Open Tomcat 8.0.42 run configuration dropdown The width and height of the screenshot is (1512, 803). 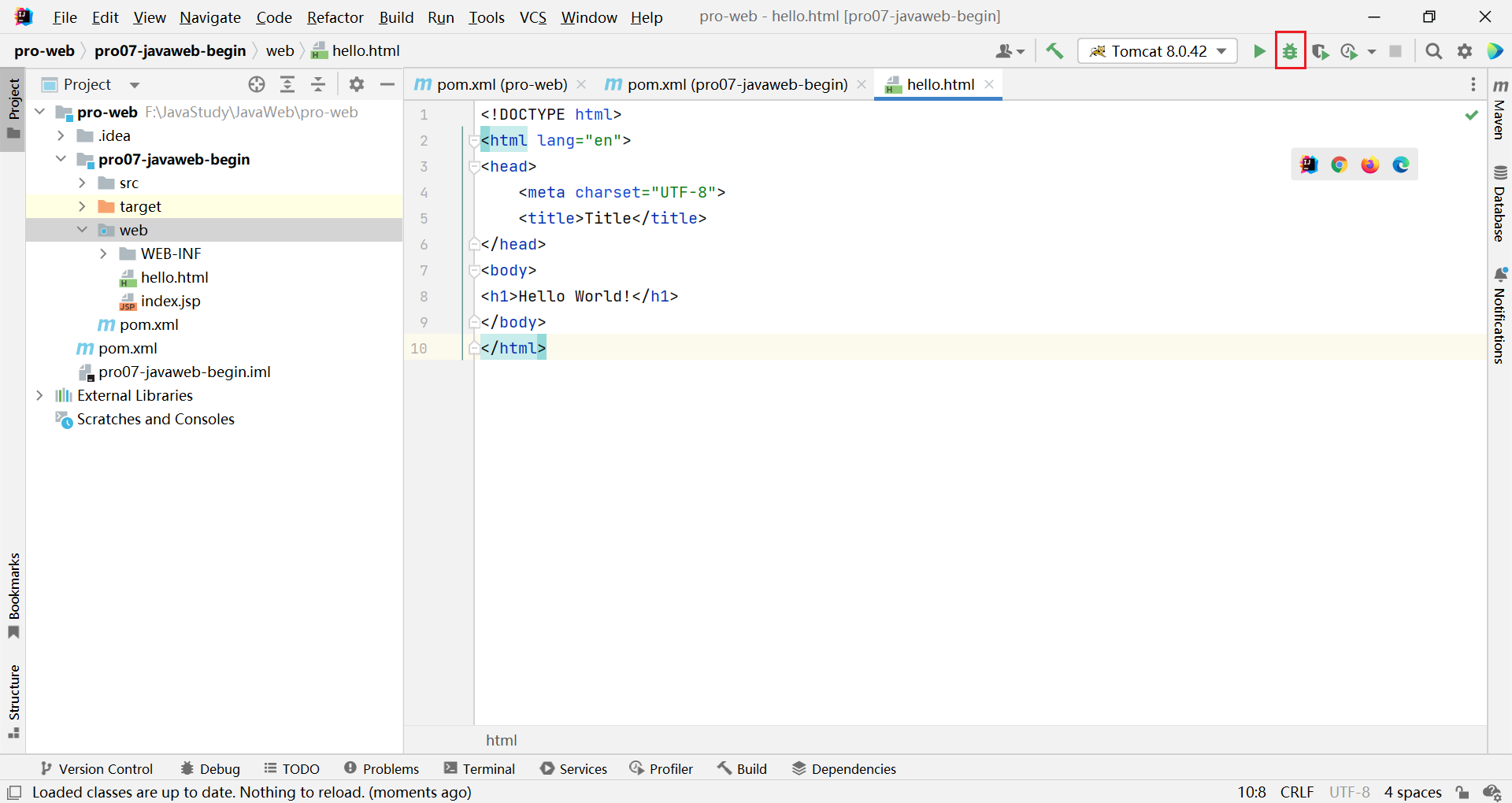(1158, 51)
